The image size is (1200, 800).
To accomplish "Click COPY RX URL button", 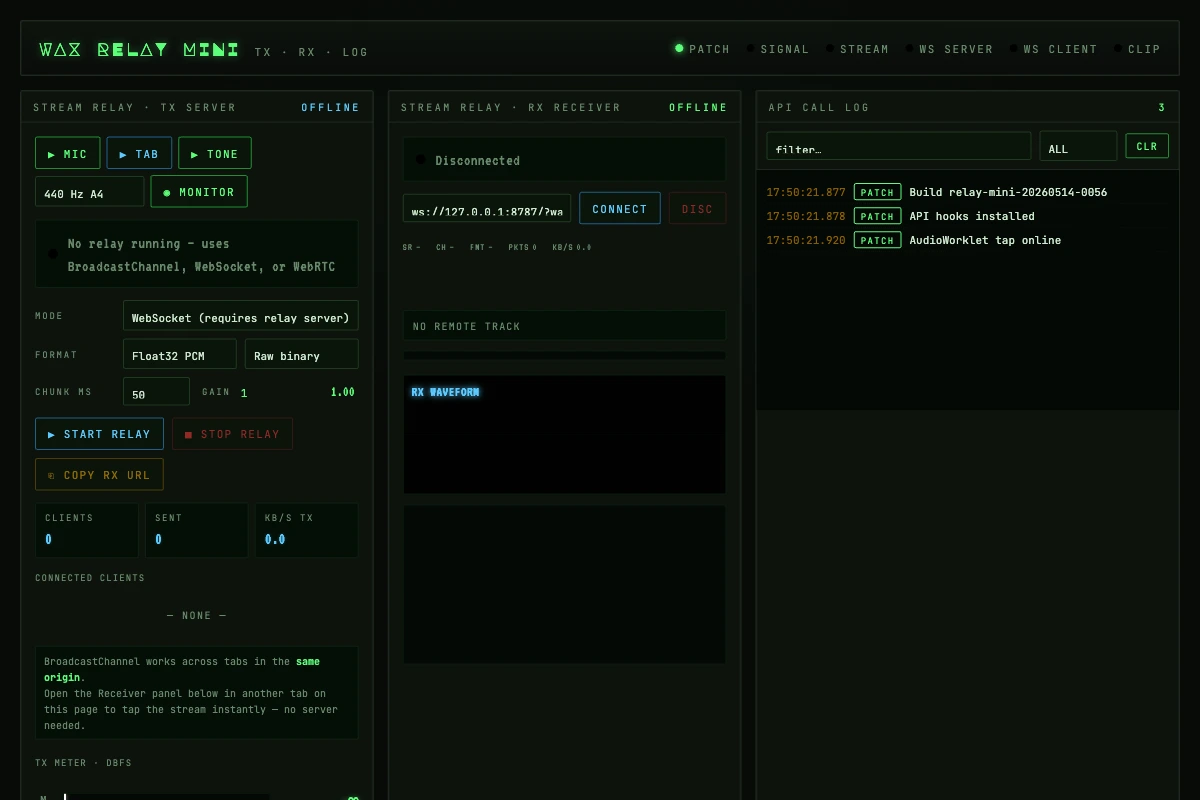I will point(99,474).
